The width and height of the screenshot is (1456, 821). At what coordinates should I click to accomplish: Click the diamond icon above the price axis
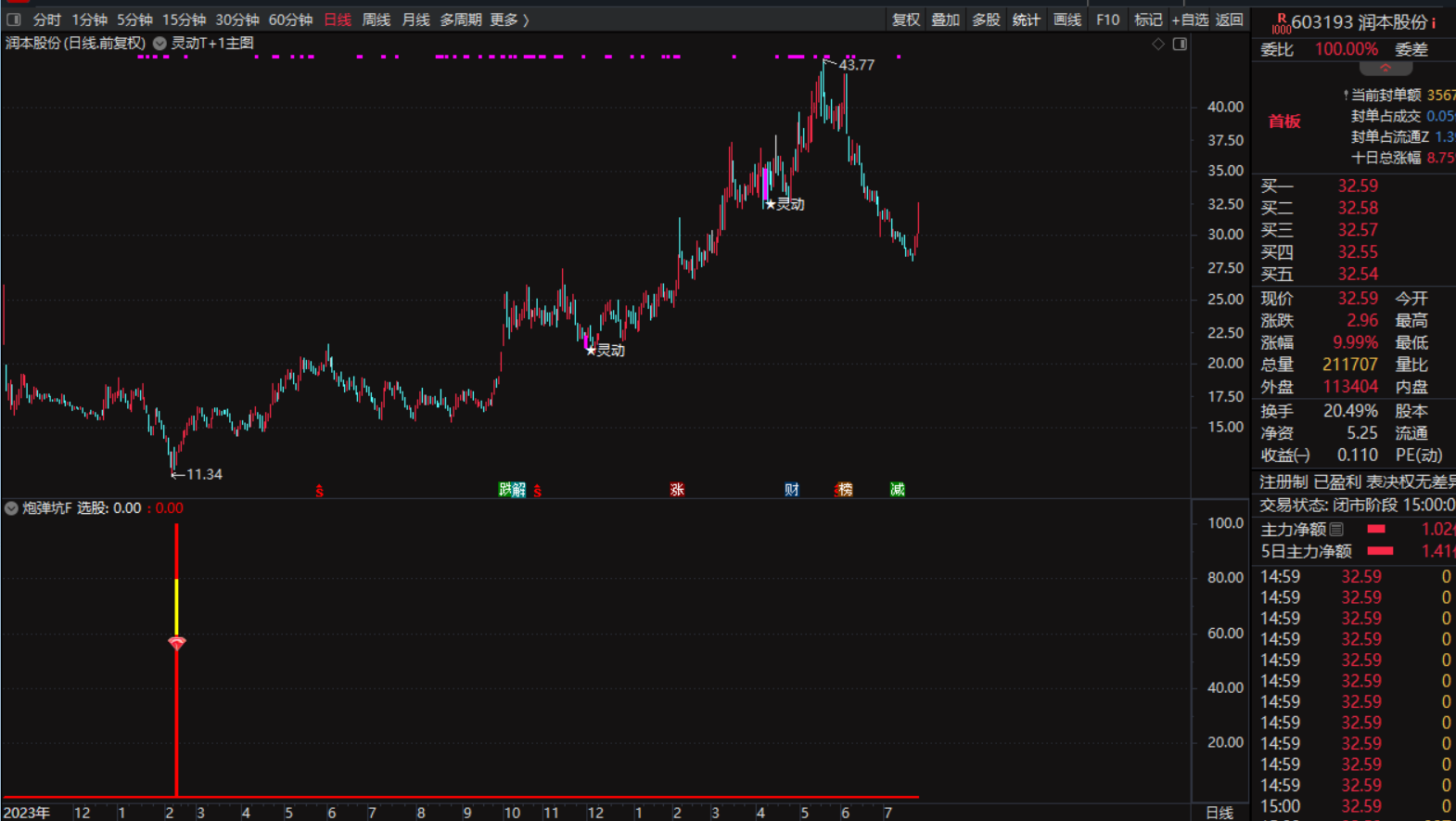[1158, 44]
